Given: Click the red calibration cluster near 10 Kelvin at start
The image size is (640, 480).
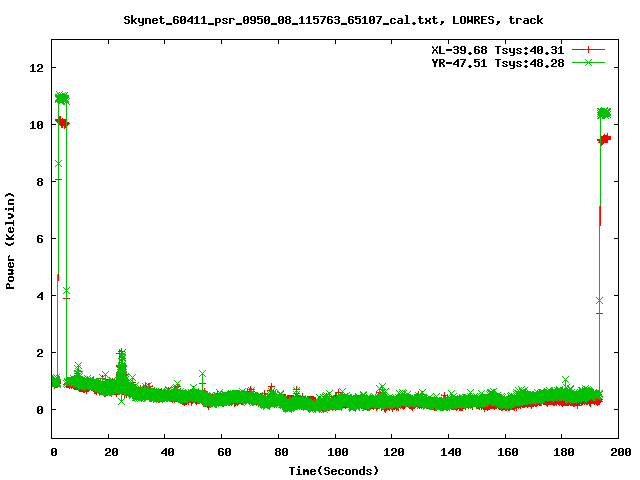Looking at the screenshot, I should pyautogui.click(x=62, y=122).
